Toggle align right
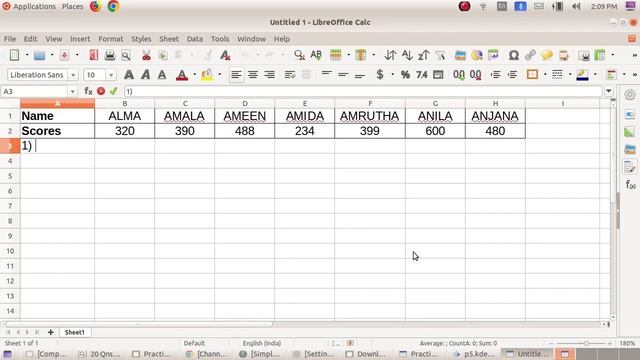This screenshot has height=360, width=640. coord(269,75)
